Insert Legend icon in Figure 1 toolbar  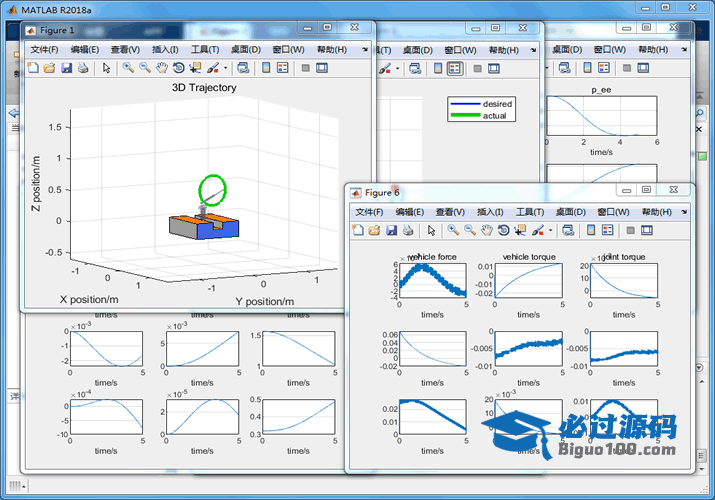283,68
